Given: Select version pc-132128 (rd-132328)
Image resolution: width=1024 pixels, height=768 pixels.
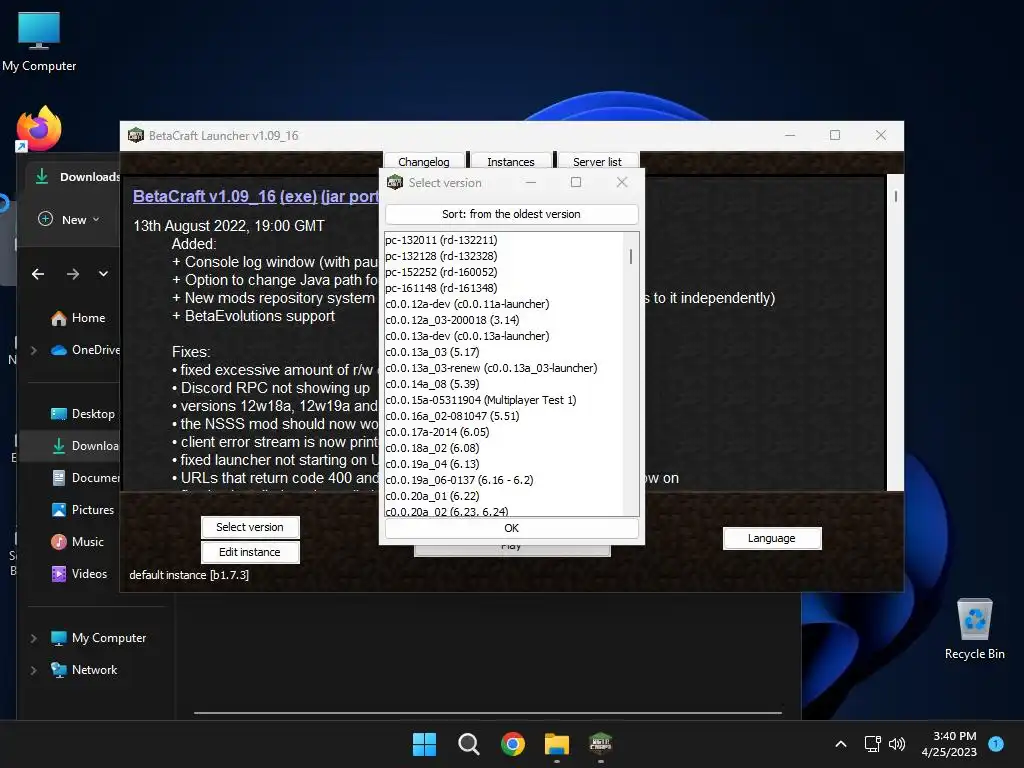Looking at the screenshot, I should click(504, 256).
